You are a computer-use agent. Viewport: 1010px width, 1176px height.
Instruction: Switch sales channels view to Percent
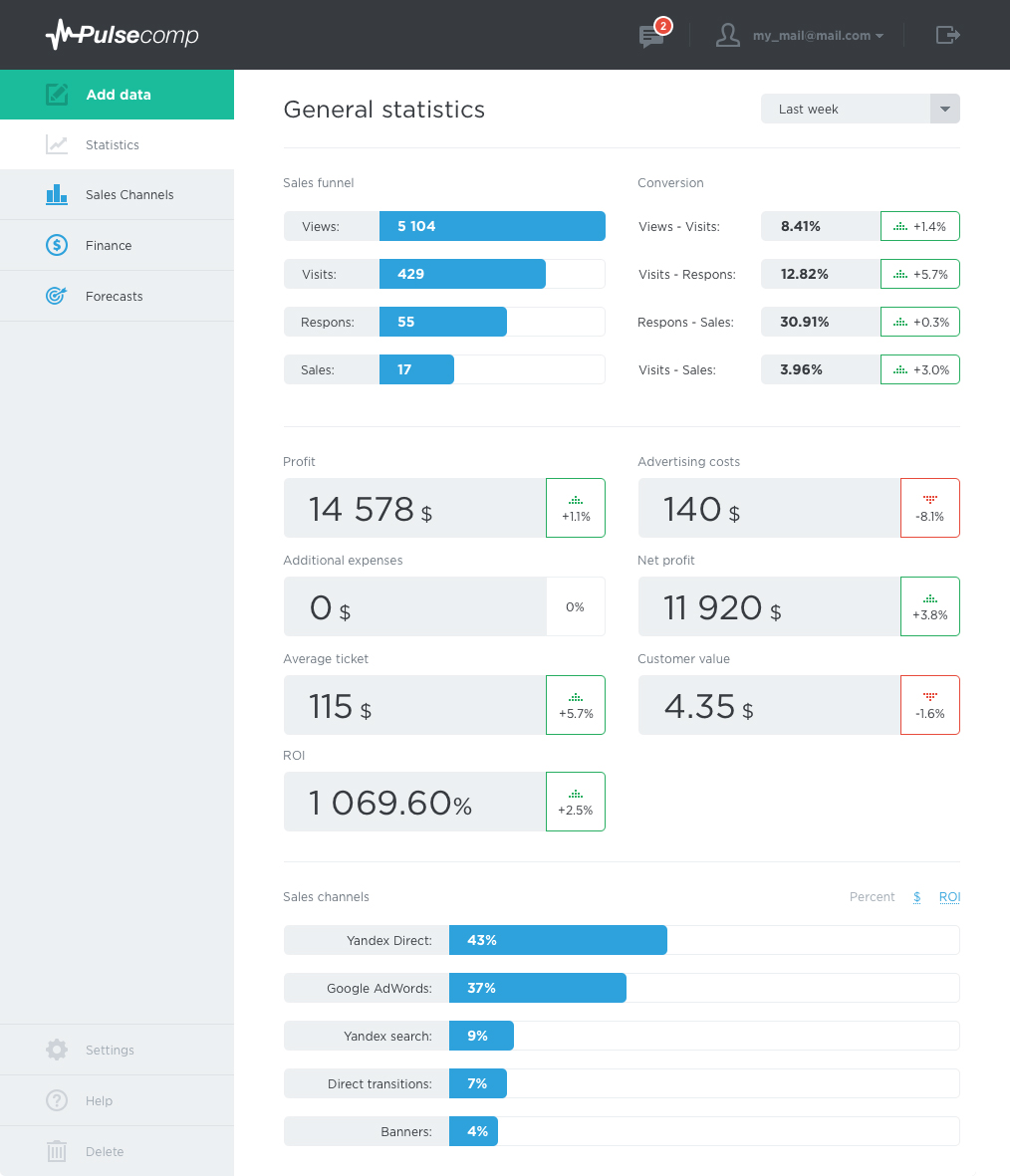point(872,897)
